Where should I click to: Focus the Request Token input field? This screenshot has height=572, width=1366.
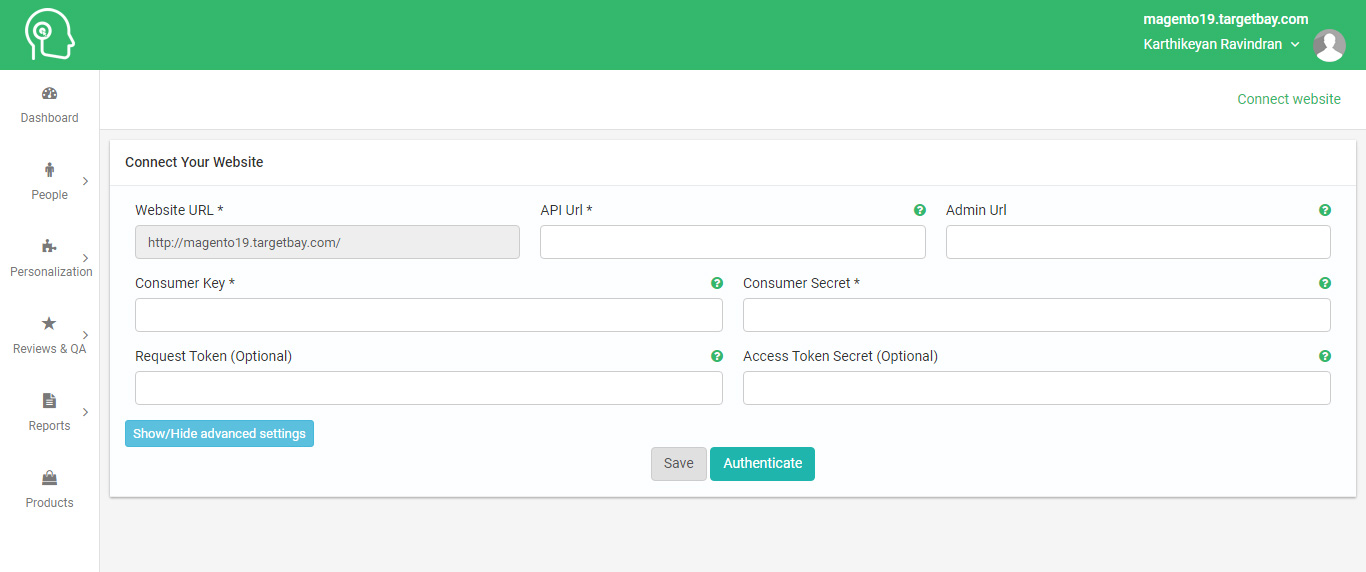[429, 388]
